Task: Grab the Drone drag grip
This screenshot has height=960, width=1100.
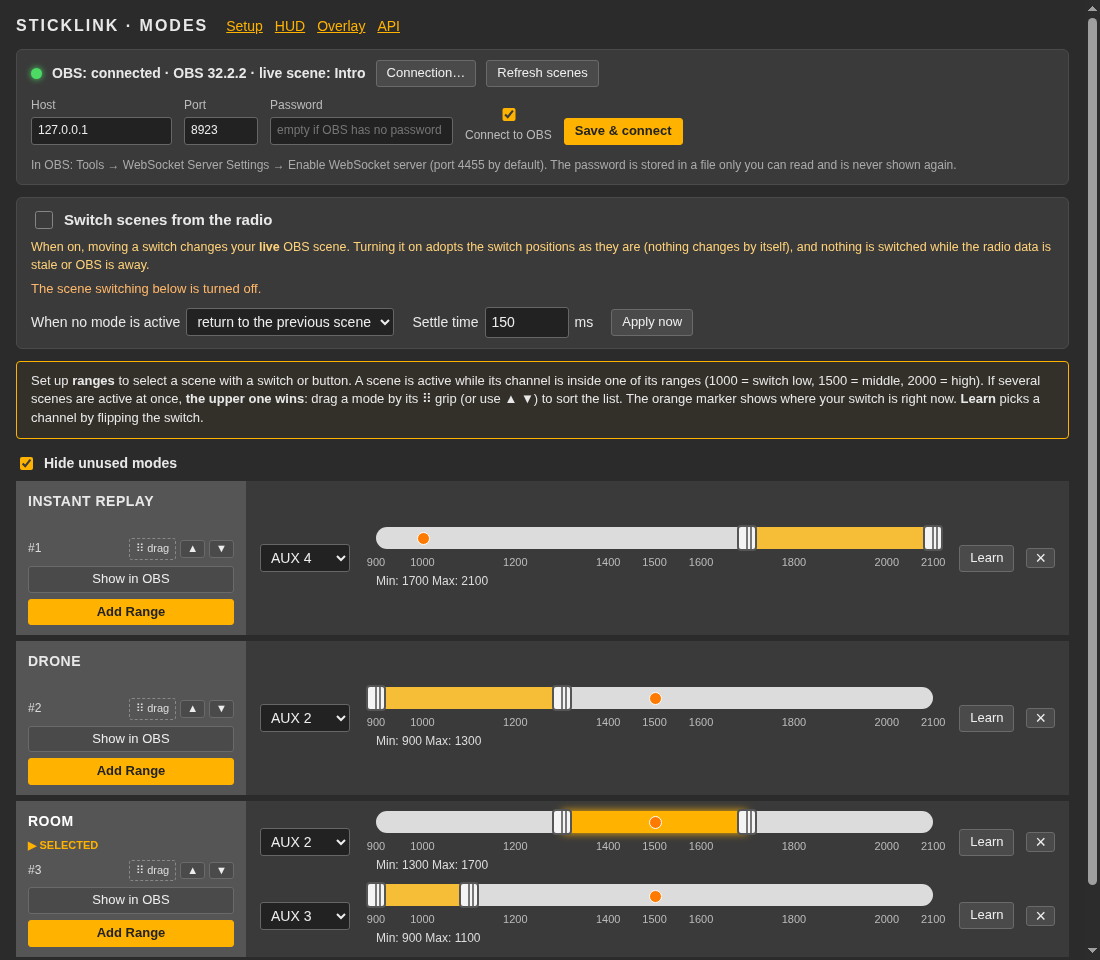Action: coord(152,709)
